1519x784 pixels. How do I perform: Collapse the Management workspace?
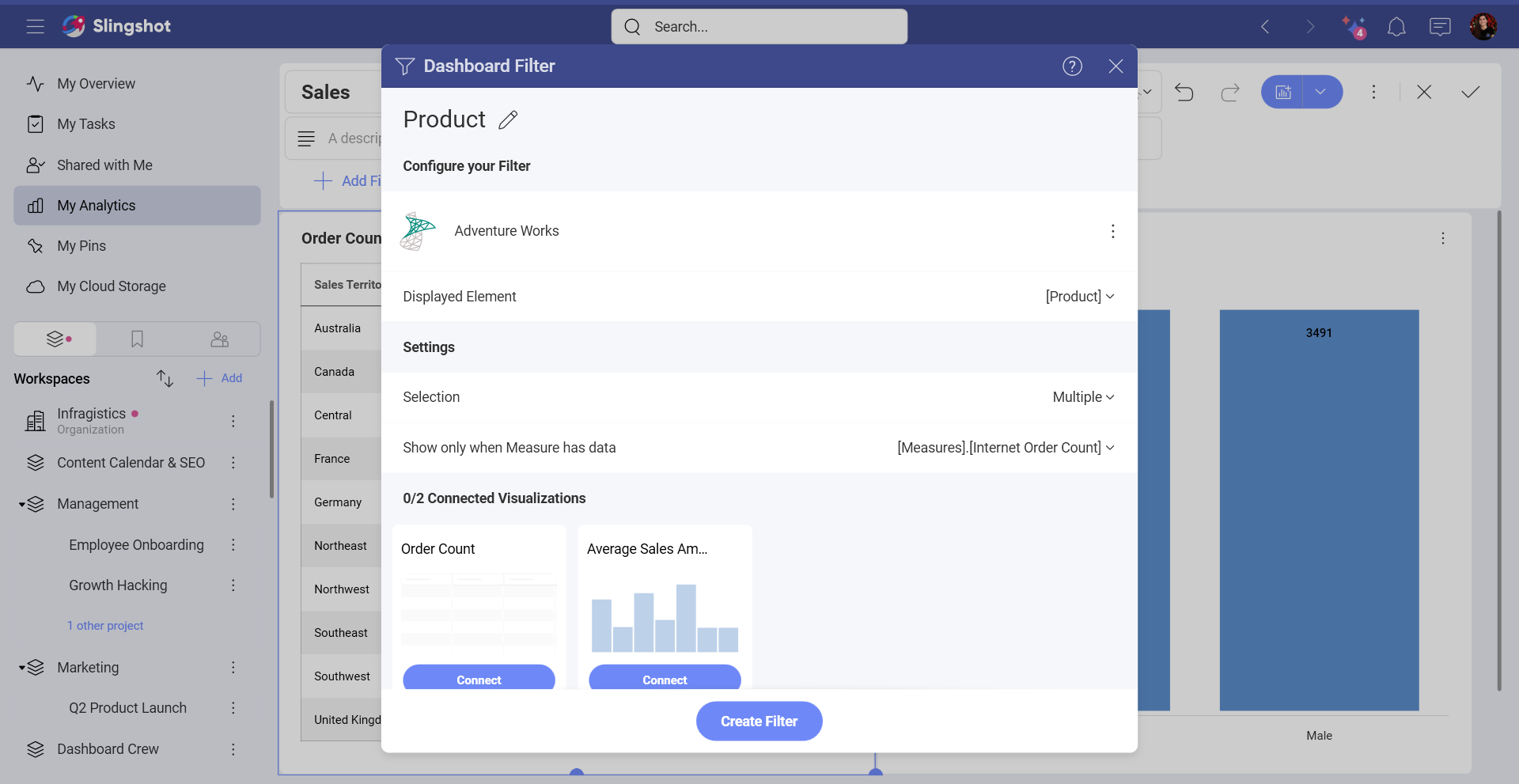point(22,505)
